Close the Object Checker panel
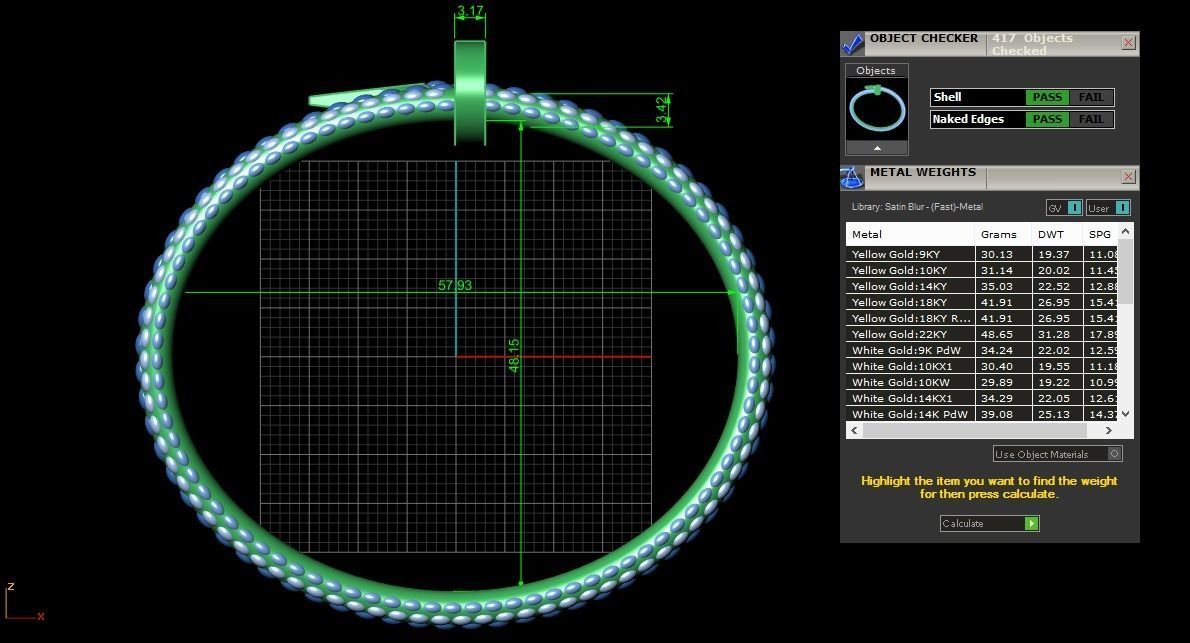 point(1129,43)
